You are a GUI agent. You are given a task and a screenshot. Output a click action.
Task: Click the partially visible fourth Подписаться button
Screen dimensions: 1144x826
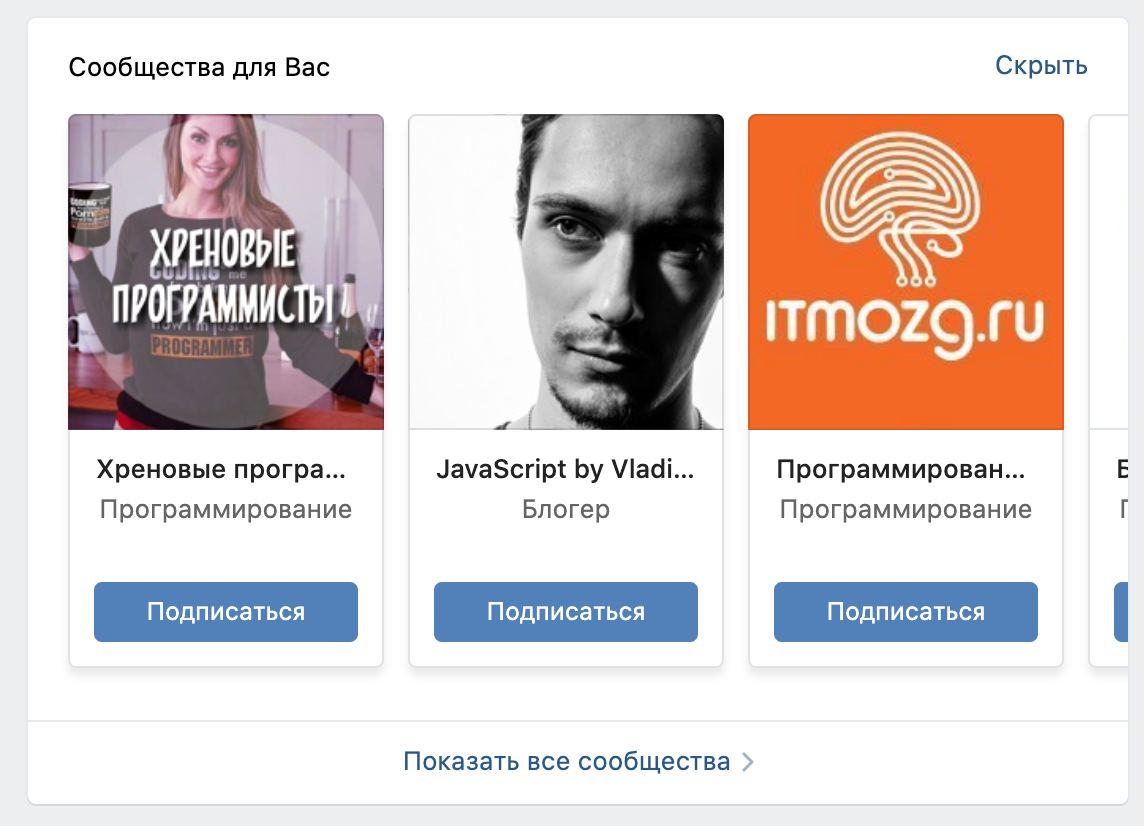[1121, 611]
